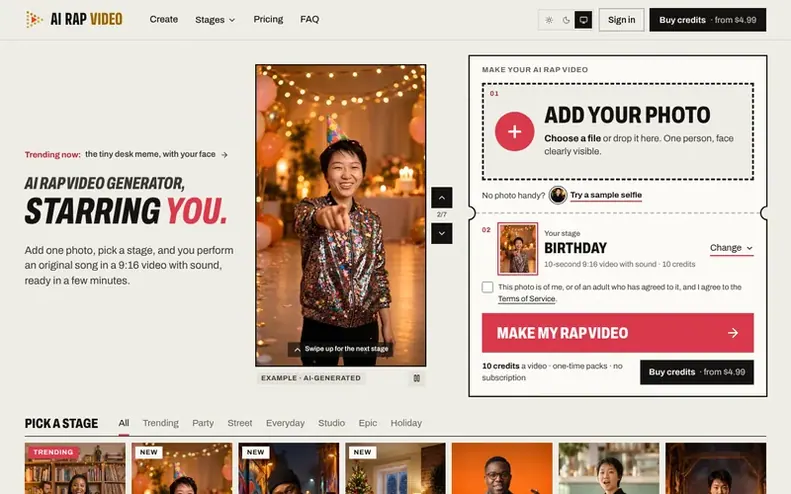
Task: Select the Street stages tab
Action: [x=240, y=423]
